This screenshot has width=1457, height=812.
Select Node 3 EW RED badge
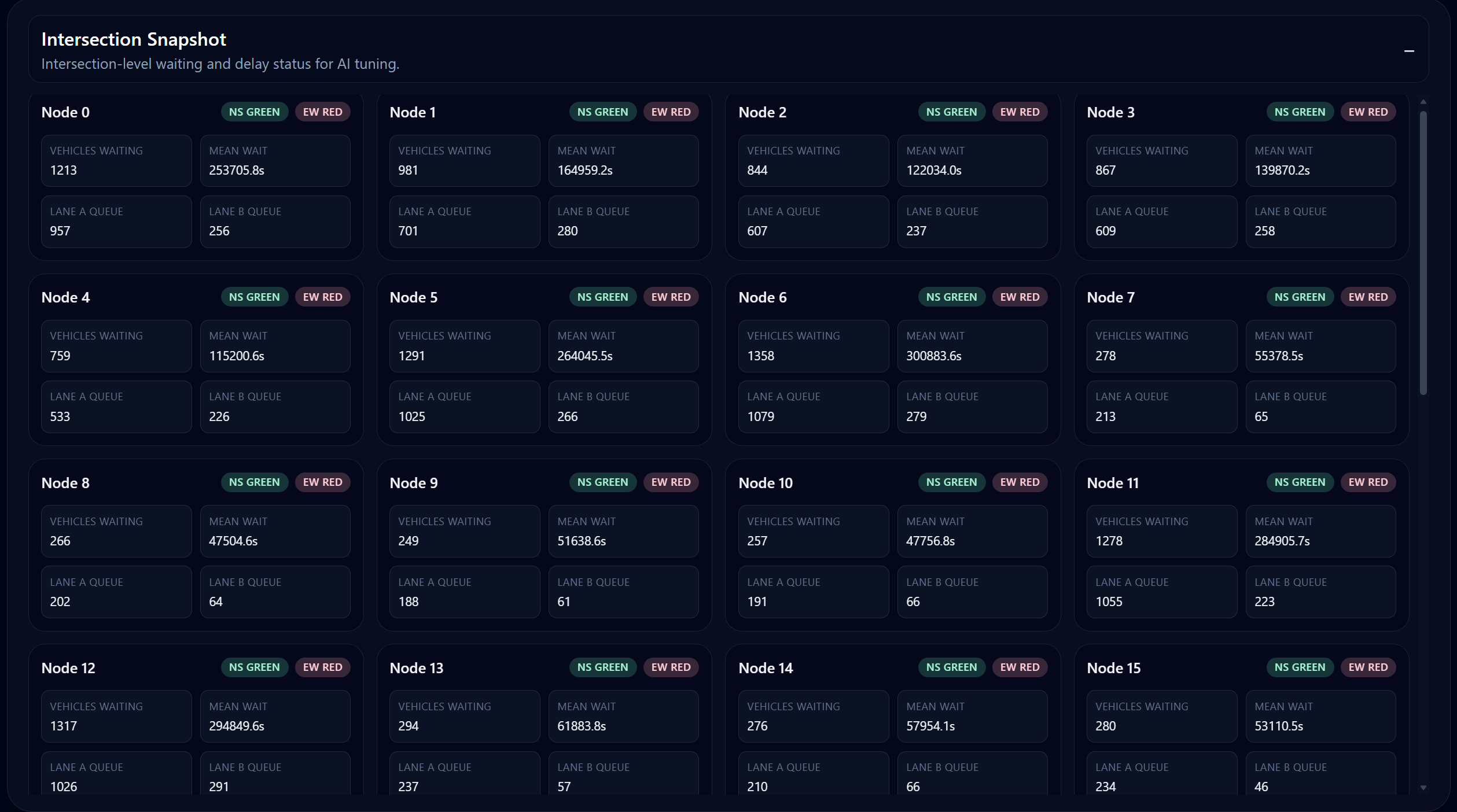point(1368,112)
